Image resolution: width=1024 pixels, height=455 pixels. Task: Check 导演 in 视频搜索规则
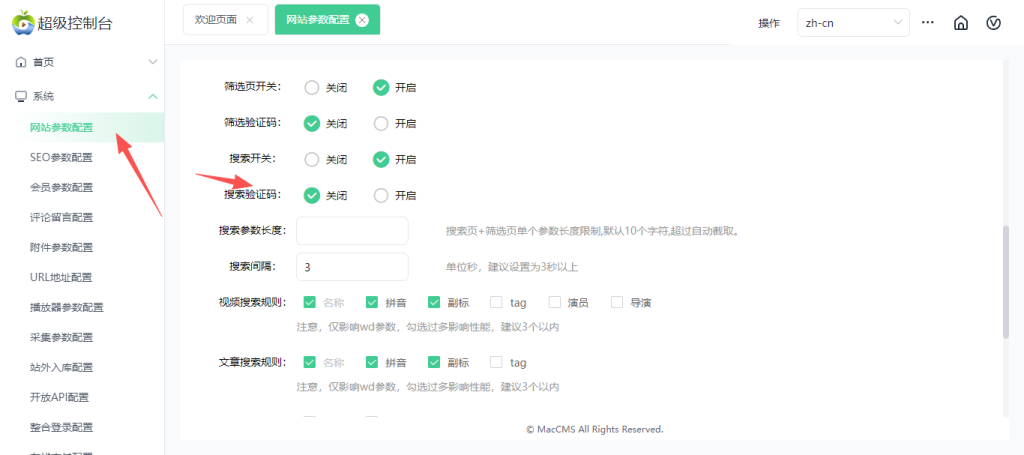[x=617, y=302]
